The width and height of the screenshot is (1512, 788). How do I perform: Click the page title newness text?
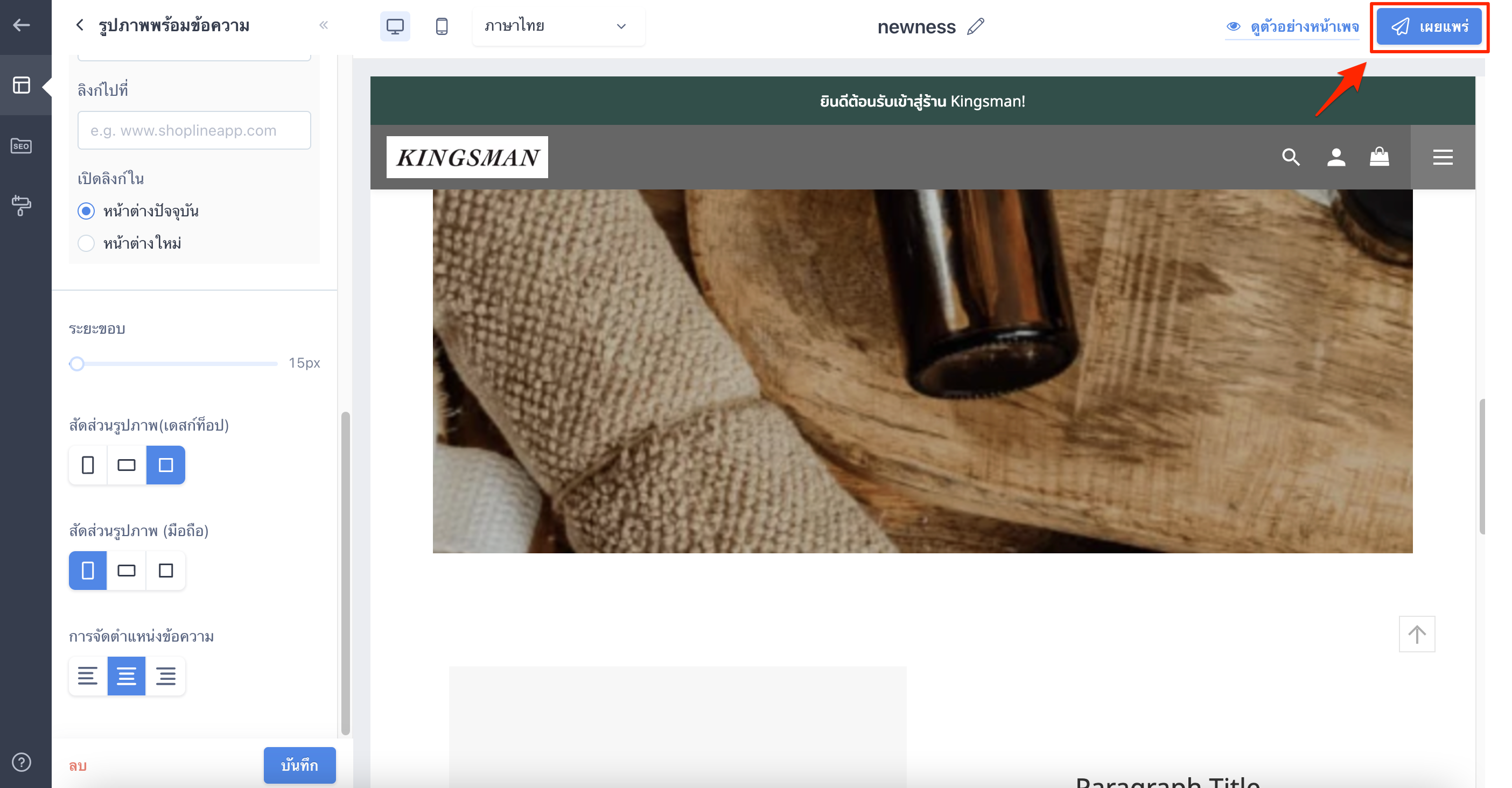pyautogui.click(x=916, y=27)
